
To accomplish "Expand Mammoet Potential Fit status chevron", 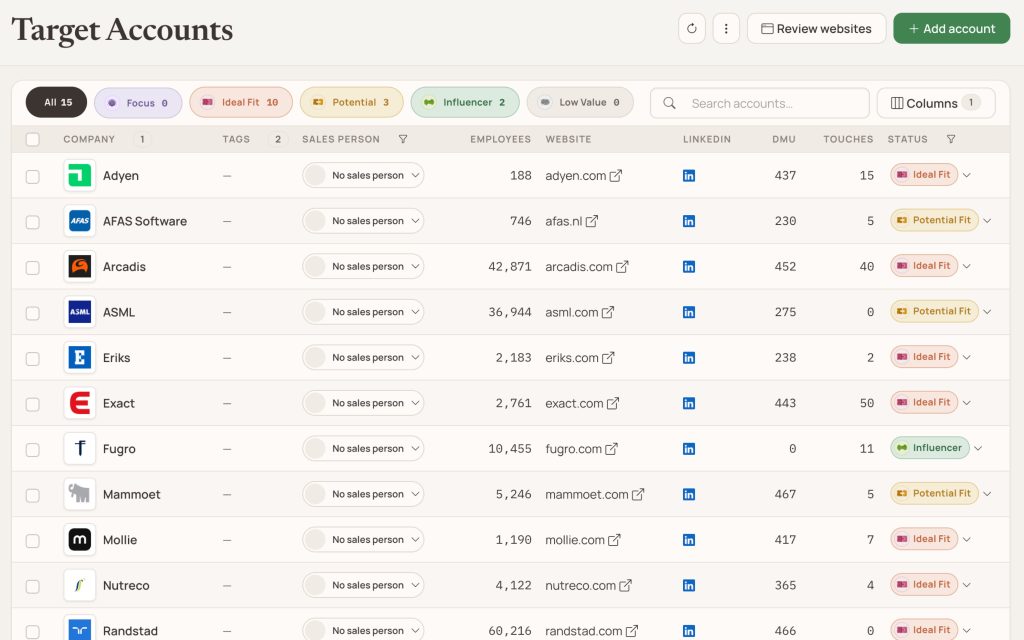I will click(x=987, y=494).
